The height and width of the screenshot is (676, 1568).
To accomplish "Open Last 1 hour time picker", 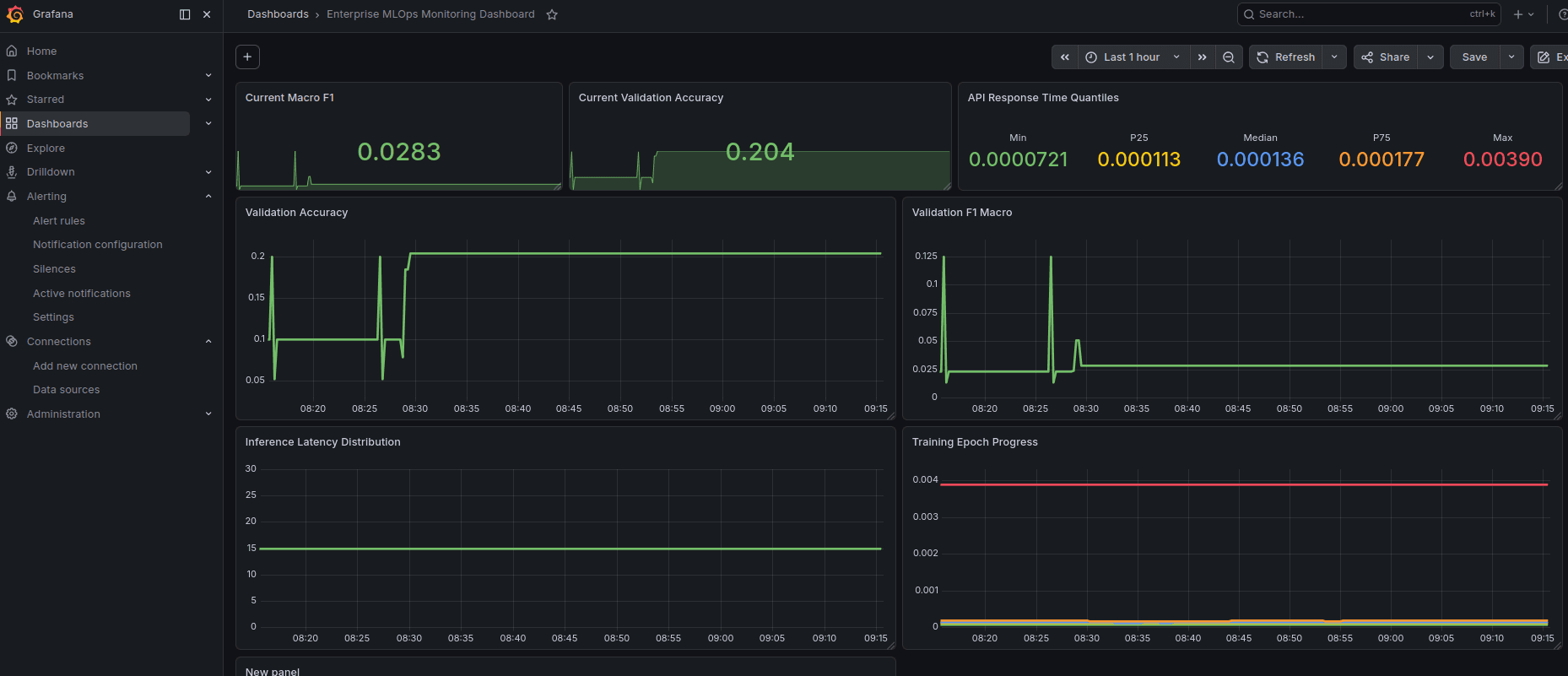I will pyautogui.click(x=1133, y=57).
